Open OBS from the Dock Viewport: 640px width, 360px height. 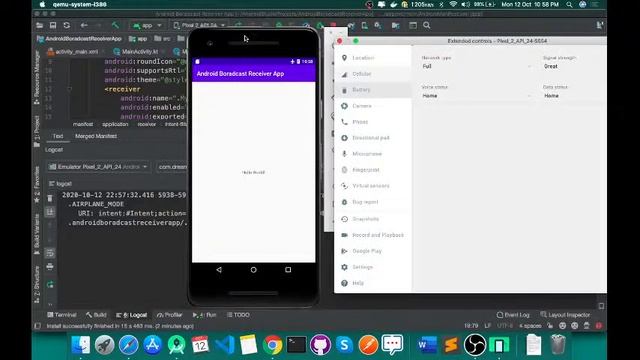475,345
